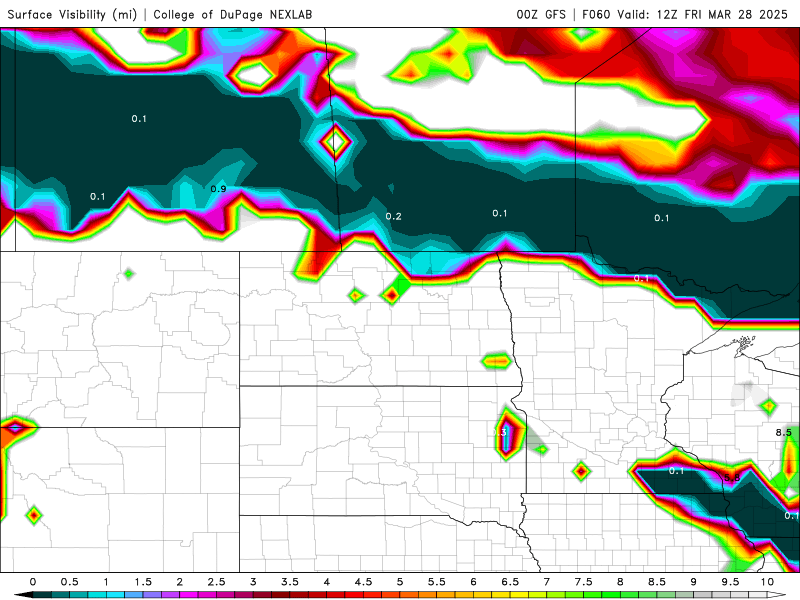Click the 8.5 value plotted on the map

point(784,433)
